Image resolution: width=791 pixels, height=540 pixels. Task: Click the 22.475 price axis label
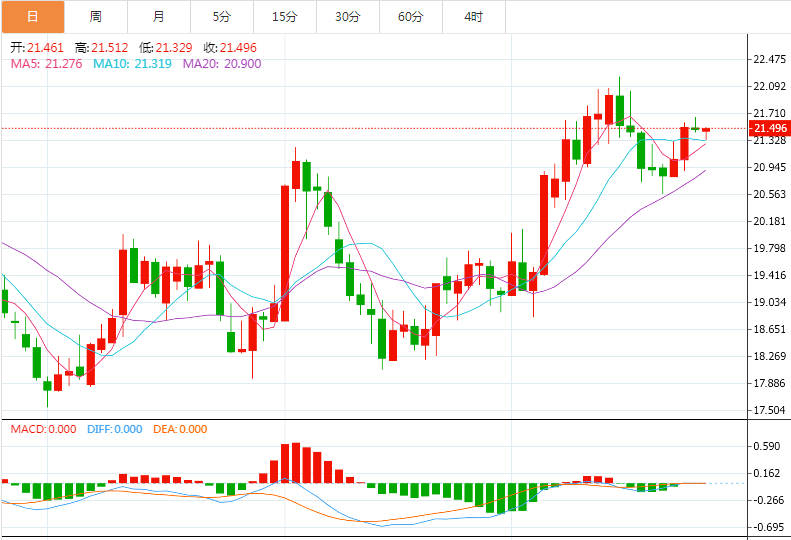click(x=769, y=60)
